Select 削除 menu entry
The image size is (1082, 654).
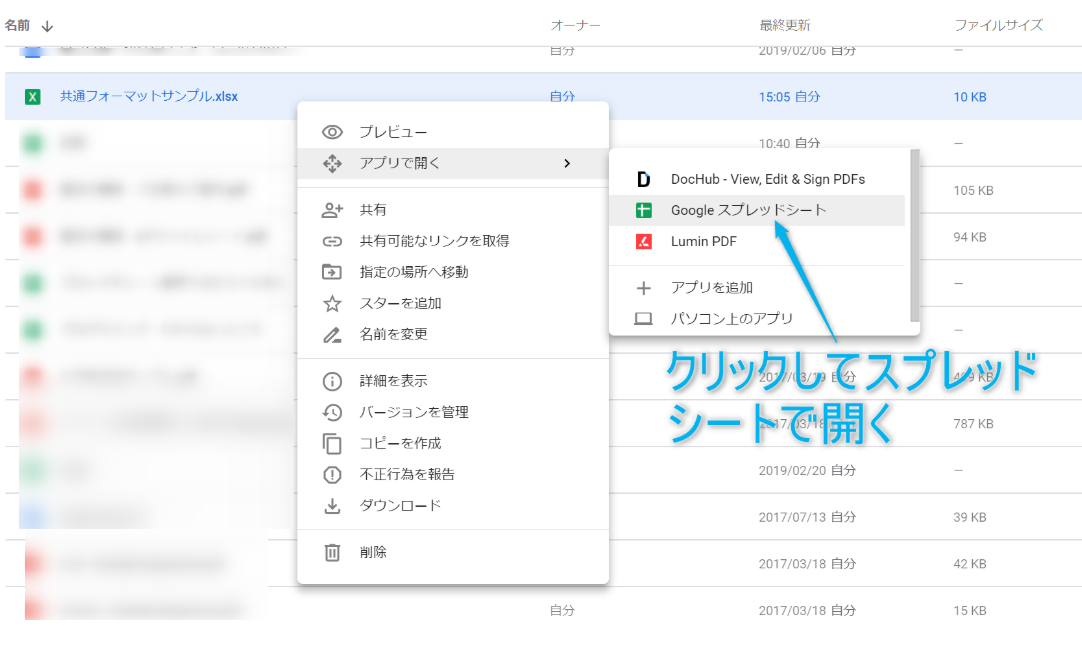[x=453, y=552]
